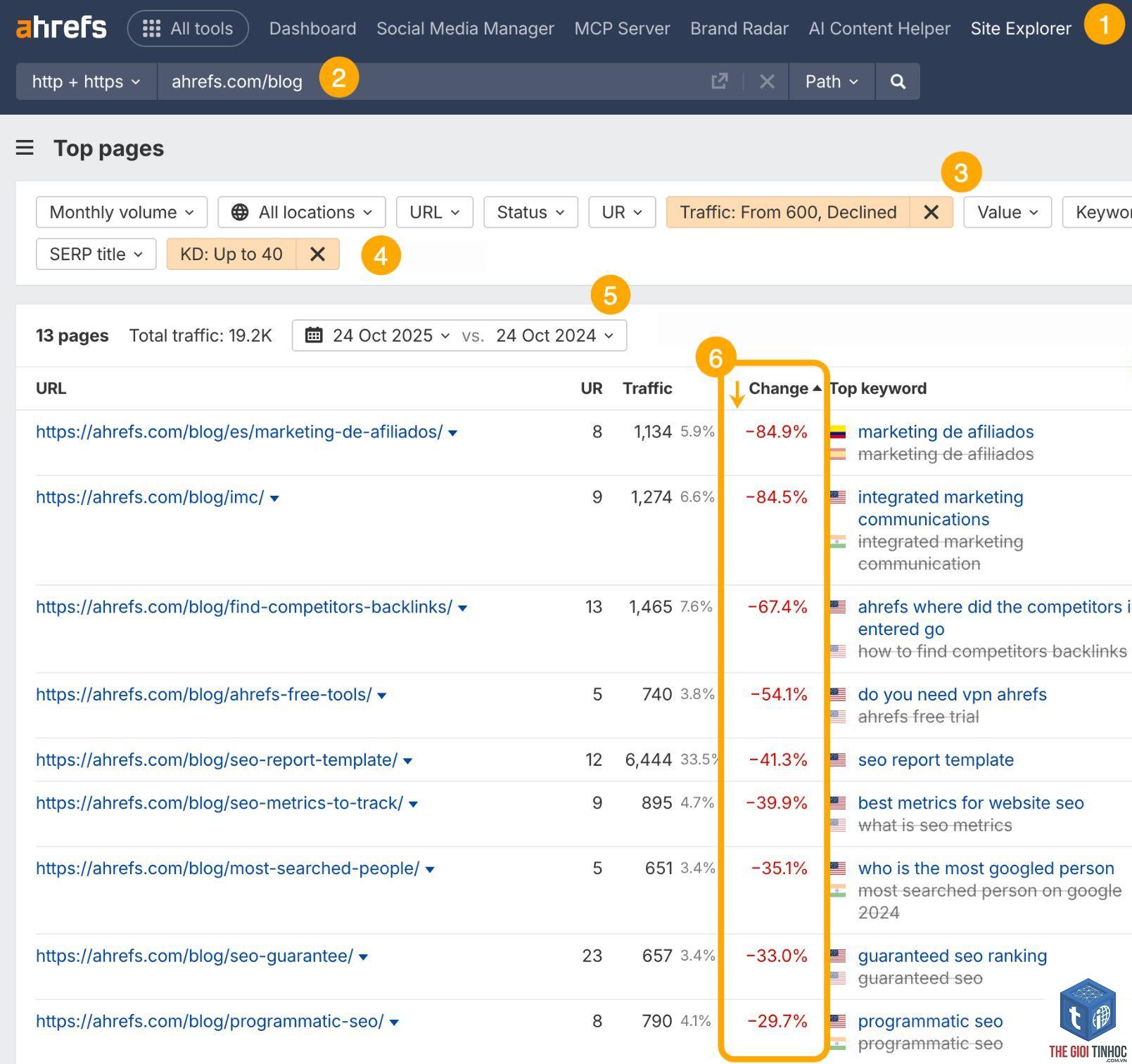Open the /blog/imc/ URL link
Screen dimensions: 1132x1064
pyautogui.click(x=150, y=497)
